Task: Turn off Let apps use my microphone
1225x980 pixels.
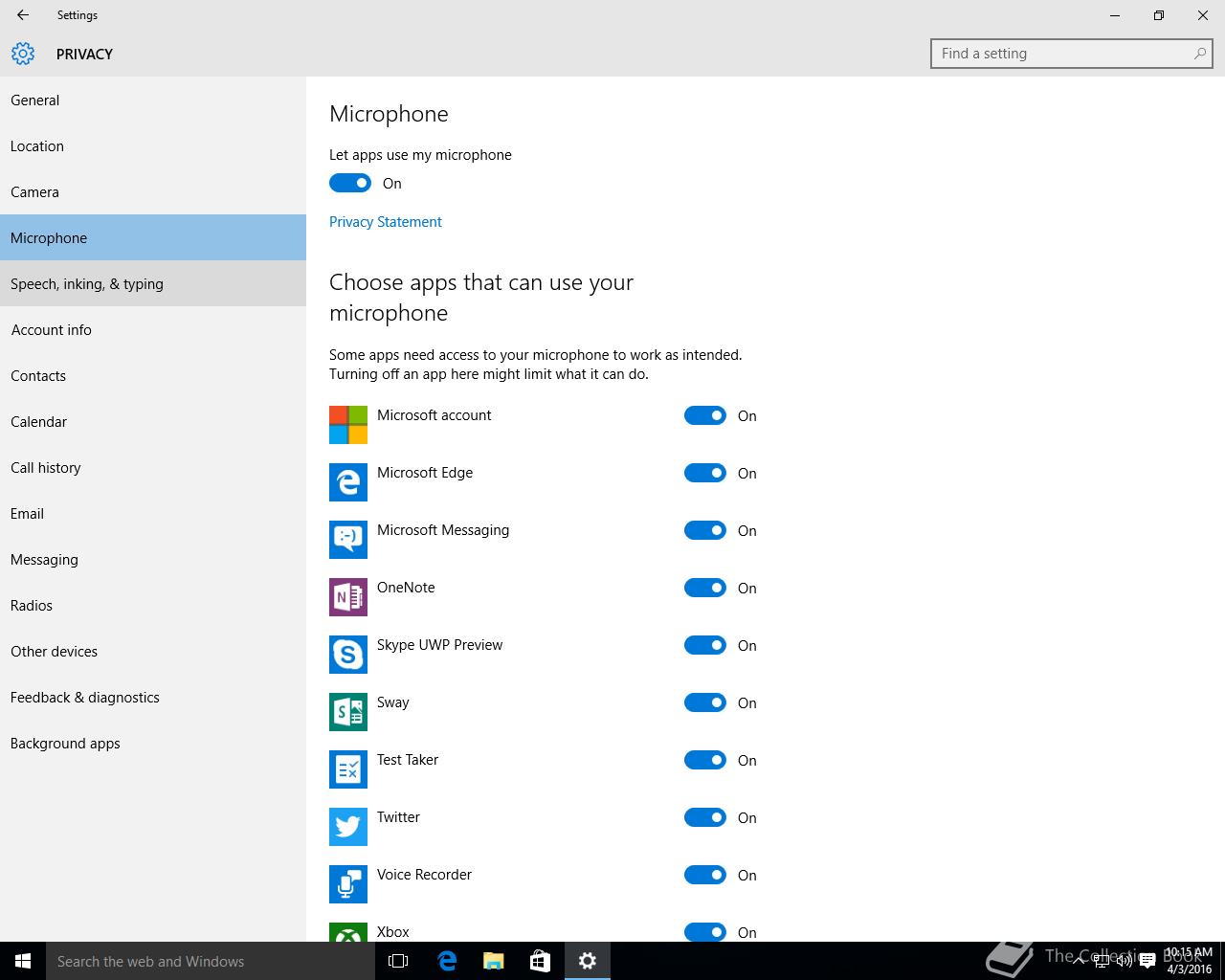Action: [x=350, y=183]
